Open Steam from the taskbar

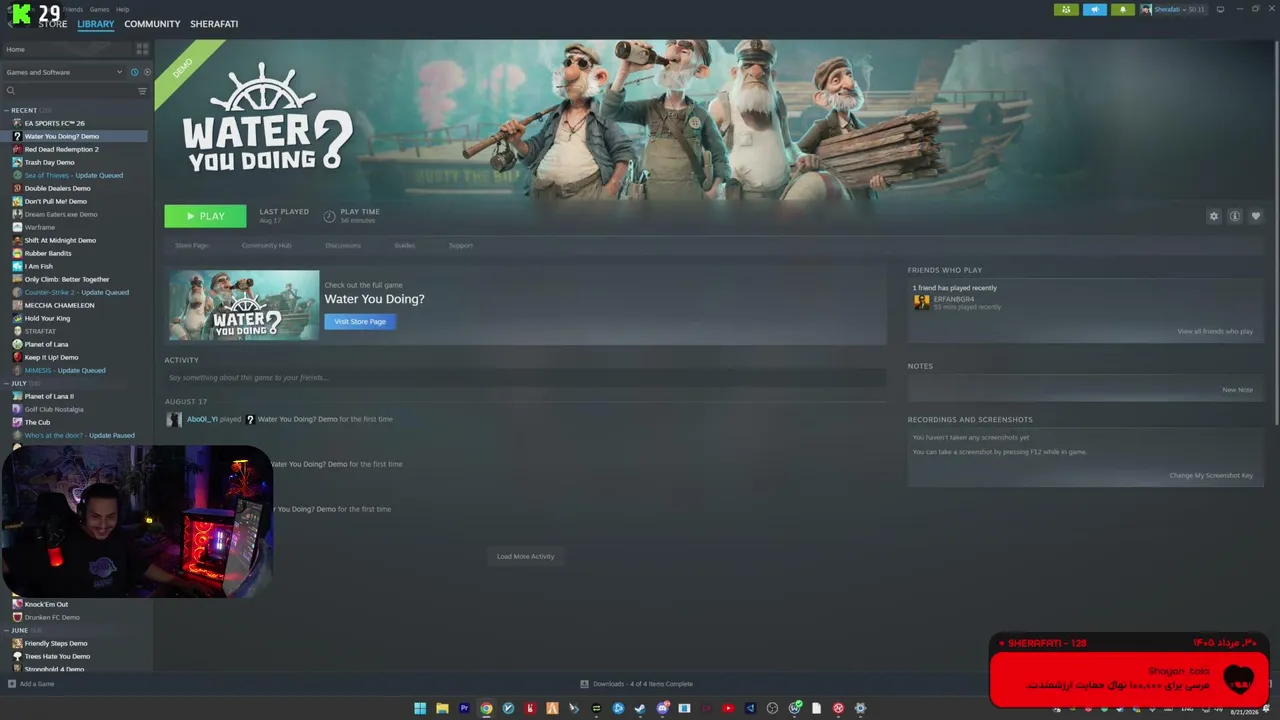[640, 709]
